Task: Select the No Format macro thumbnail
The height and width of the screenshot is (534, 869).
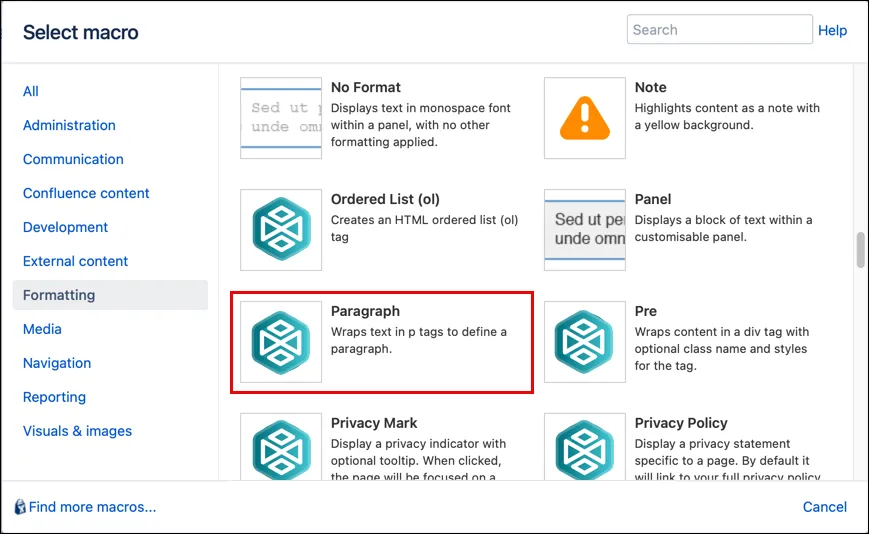Action: point(281,118)
